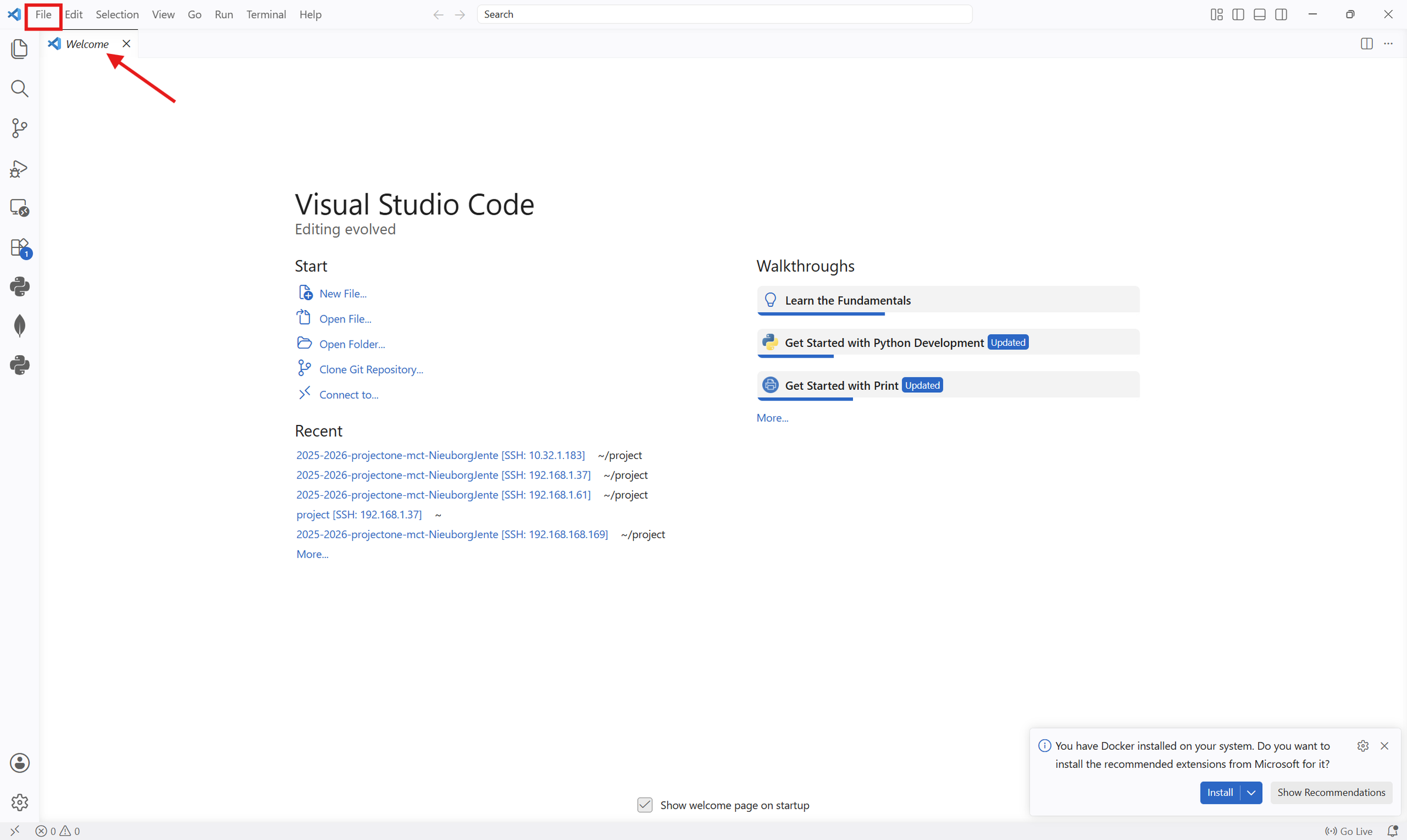Open the Selection menu
Screen dimensions: 1407x840
pyautogui.click(x=117, y=15)
